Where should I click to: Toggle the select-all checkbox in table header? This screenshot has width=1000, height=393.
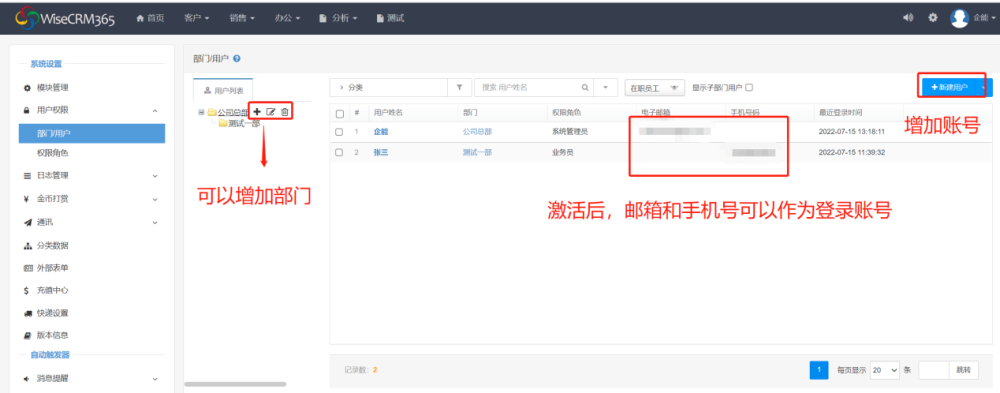click(x=340, y=114)
